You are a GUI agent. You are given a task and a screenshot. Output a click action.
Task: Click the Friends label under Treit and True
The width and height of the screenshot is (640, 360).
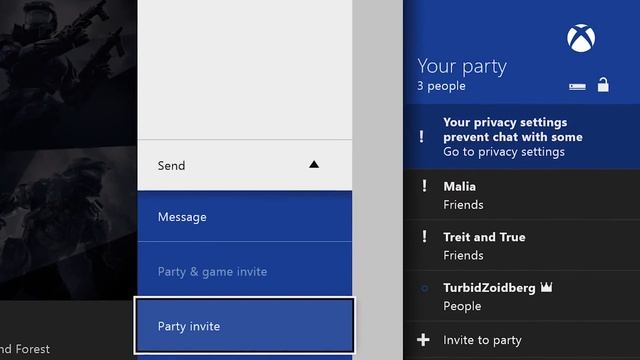click(x=463, y=256)
